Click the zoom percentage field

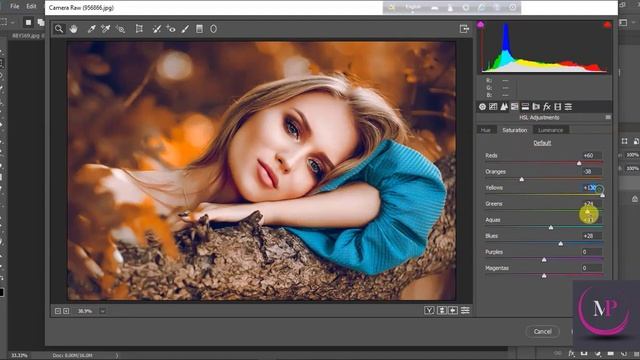point(85,311)
